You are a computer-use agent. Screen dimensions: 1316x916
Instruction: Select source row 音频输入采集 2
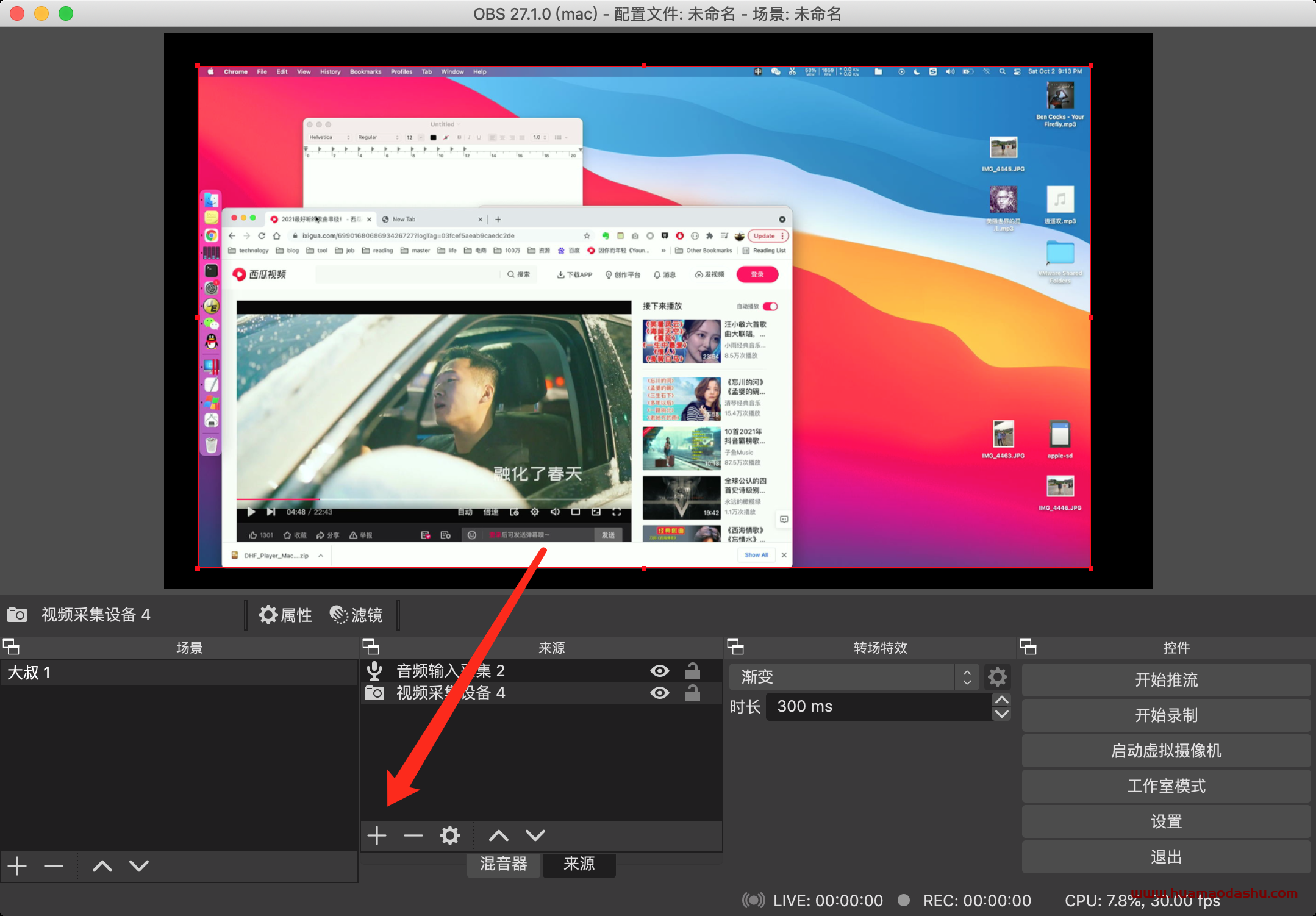[x=541, y=671]
